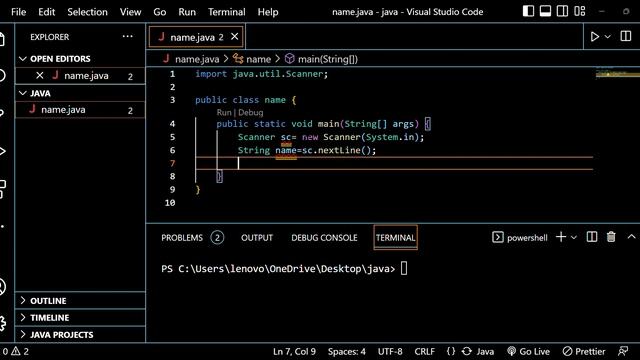This screenshot has height=360, width=640.
Task: Open errors and warnings status indicator
Action: point(16,351)
